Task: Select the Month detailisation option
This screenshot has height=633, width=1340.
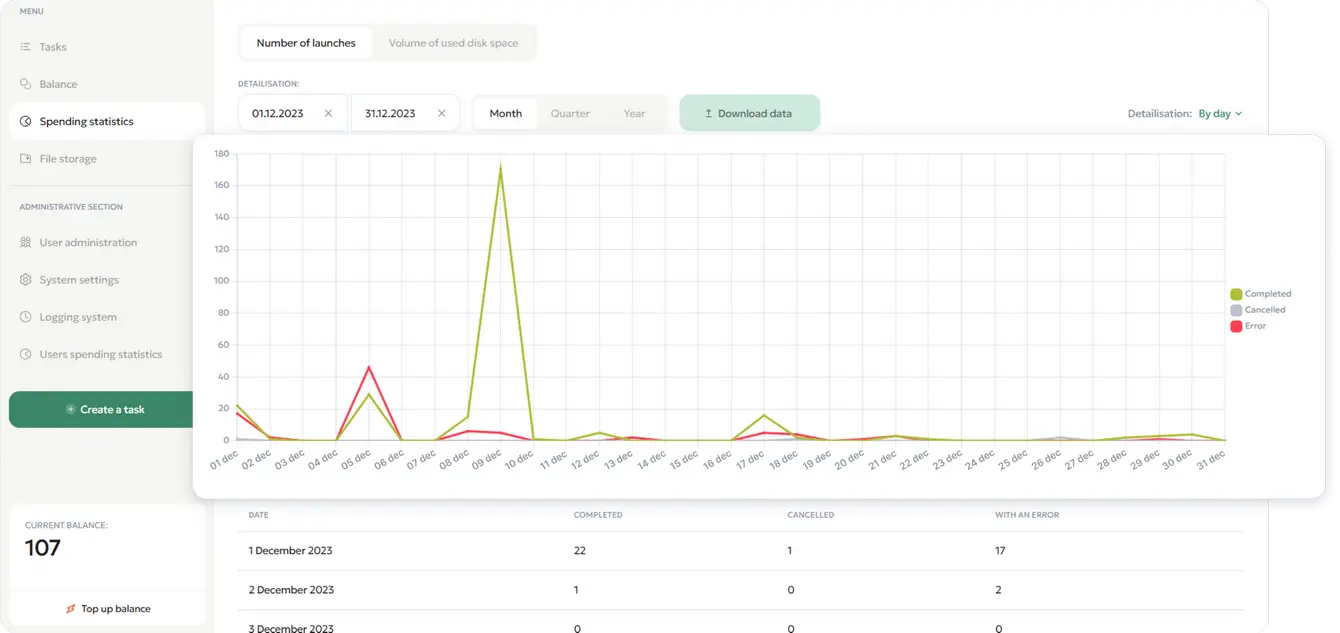Action: (506, 113)
